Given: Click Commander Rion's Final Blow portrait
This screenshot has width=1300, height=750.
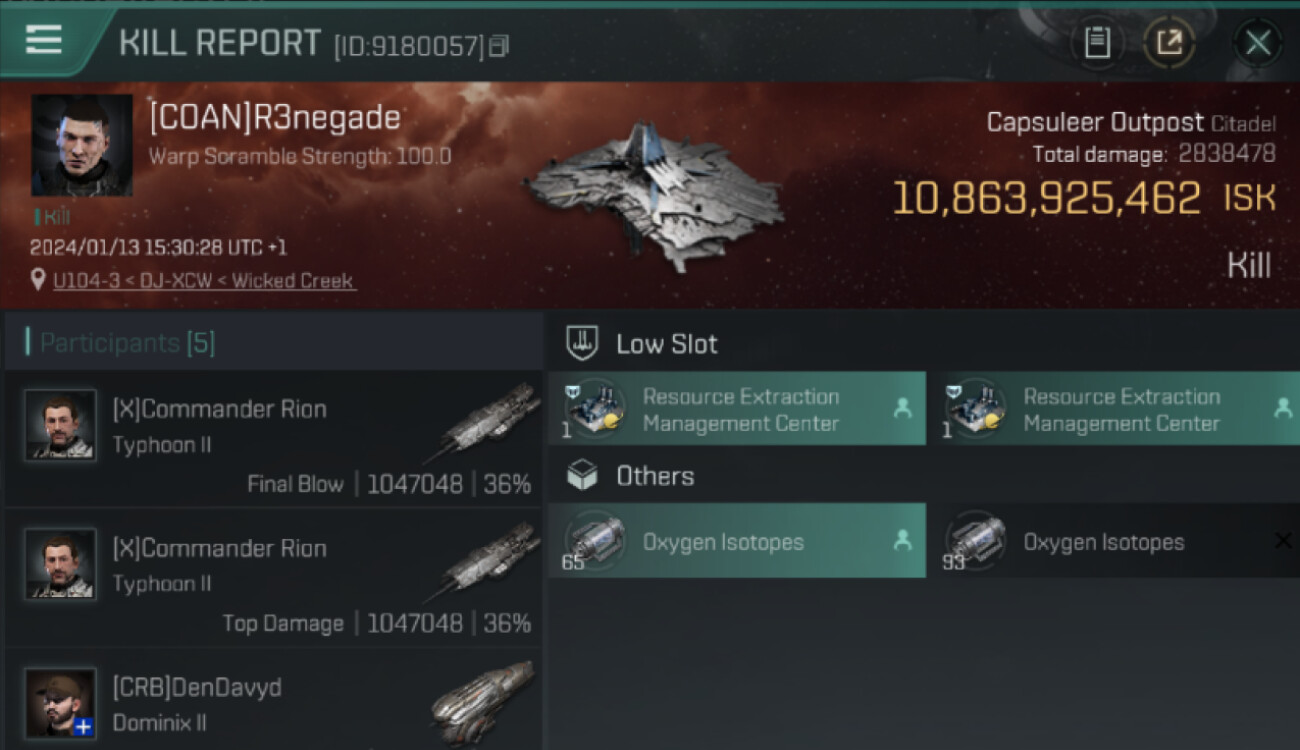Looking at the screenshot, I should 61,425.
